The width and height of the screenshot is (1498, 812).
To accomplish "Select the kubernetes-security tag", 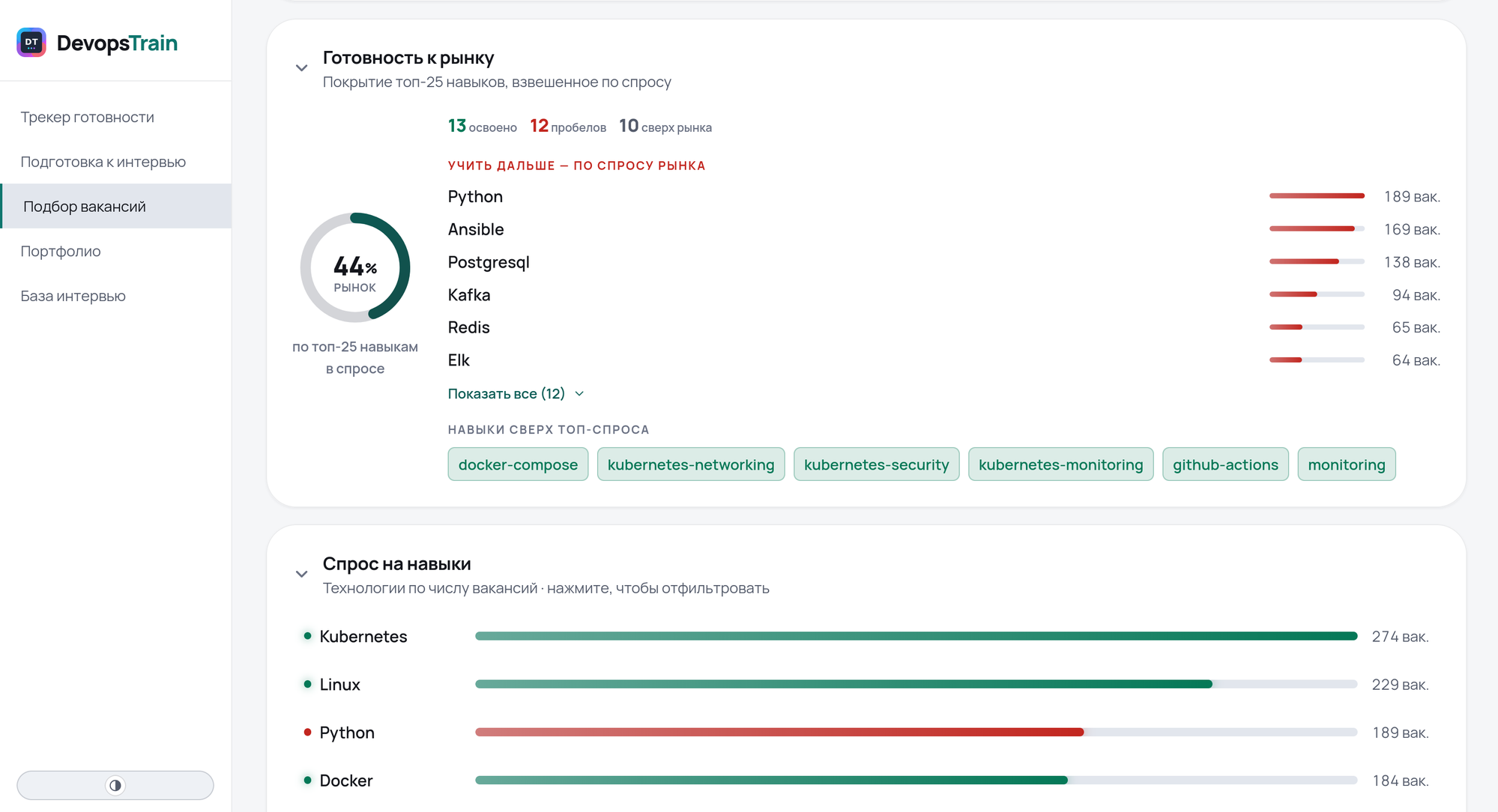I will pos(876,464).
